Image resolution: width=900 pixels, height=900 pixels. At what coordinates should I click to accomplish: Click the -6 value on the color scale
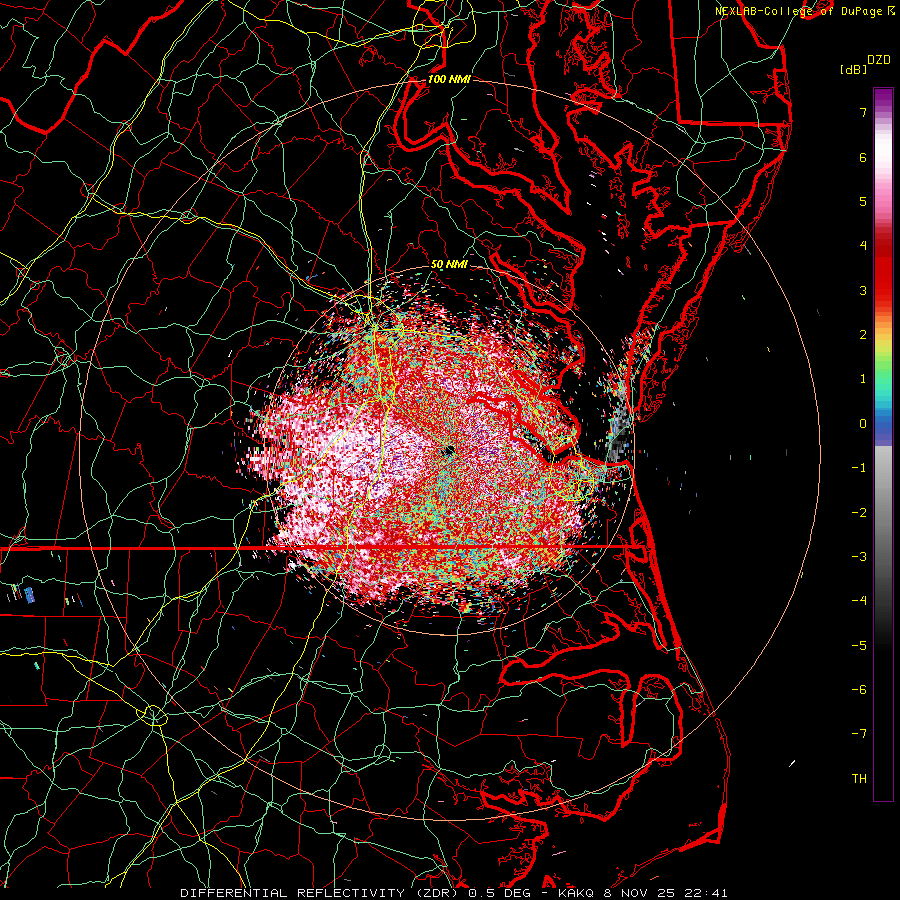(x=859, y=690)
